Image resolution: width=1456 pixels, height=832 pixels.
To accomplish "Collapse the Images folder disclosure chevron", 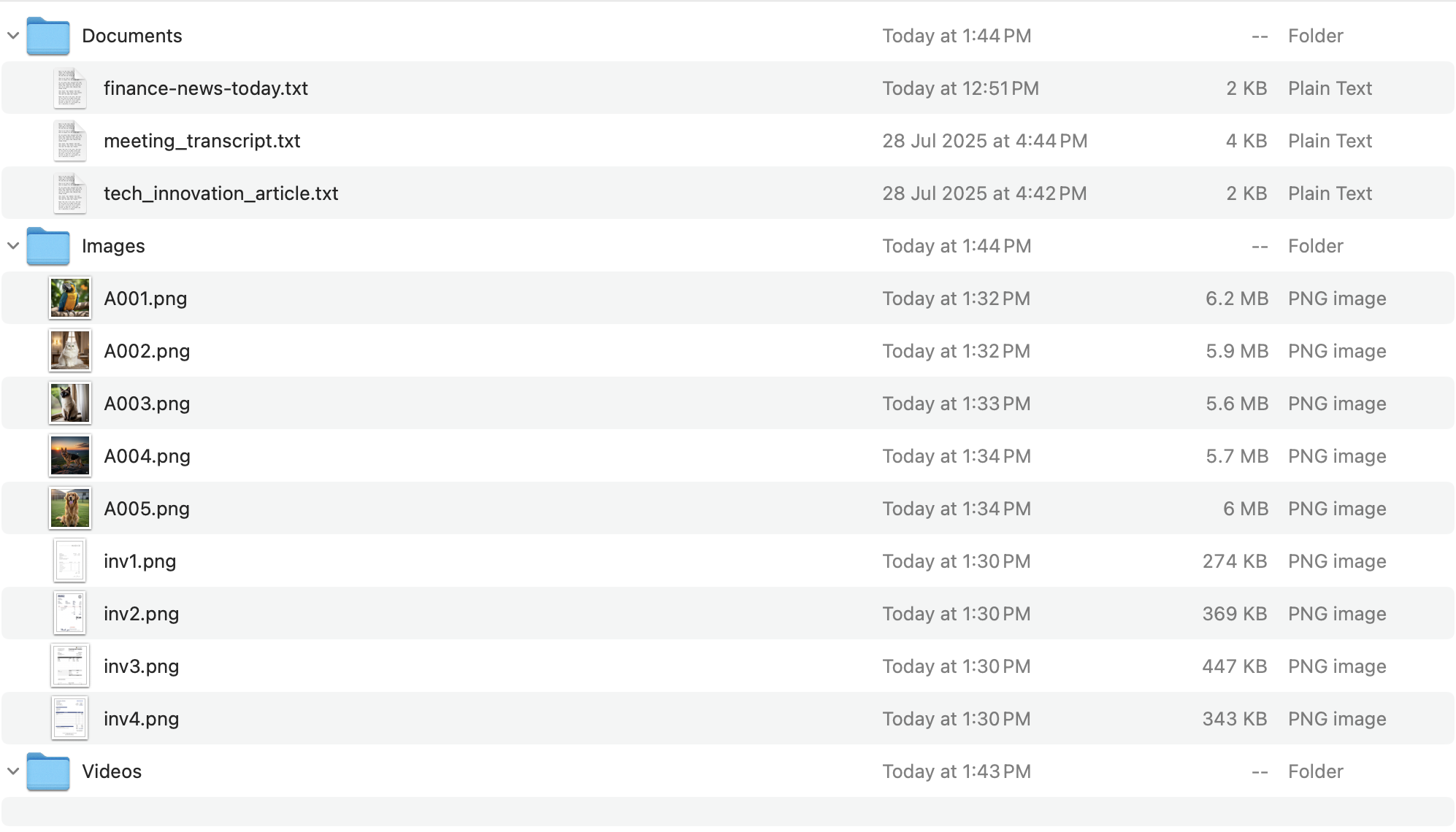I will [13, 246].
